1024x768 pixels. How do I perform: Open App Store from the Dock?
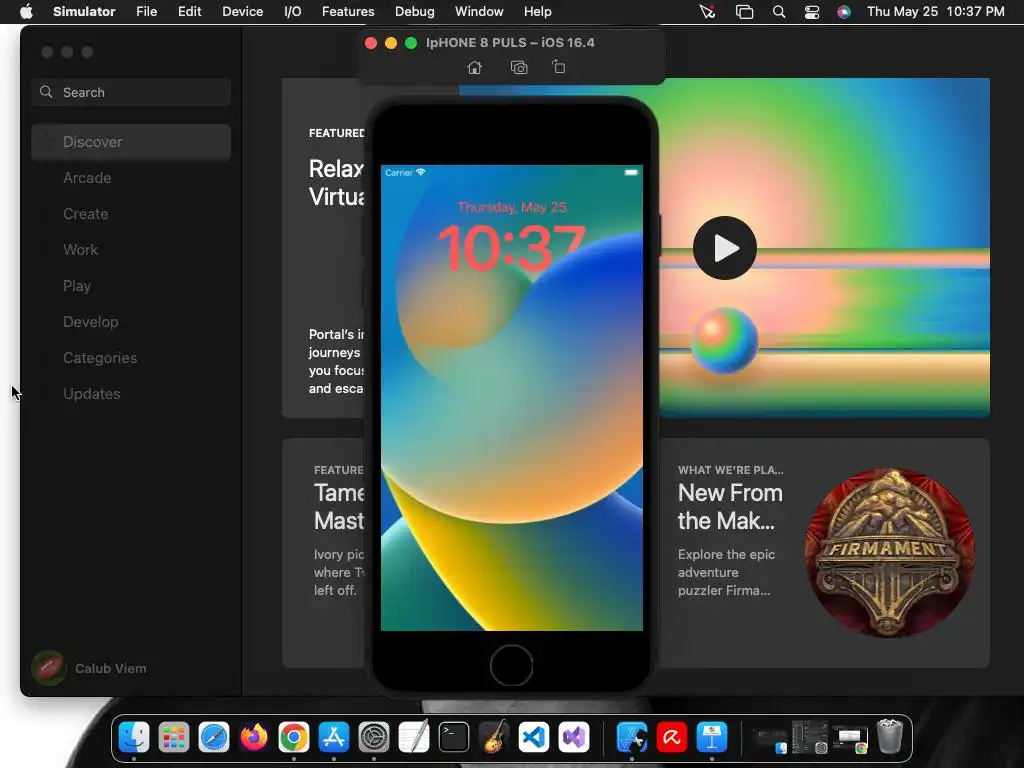point(334,737)
